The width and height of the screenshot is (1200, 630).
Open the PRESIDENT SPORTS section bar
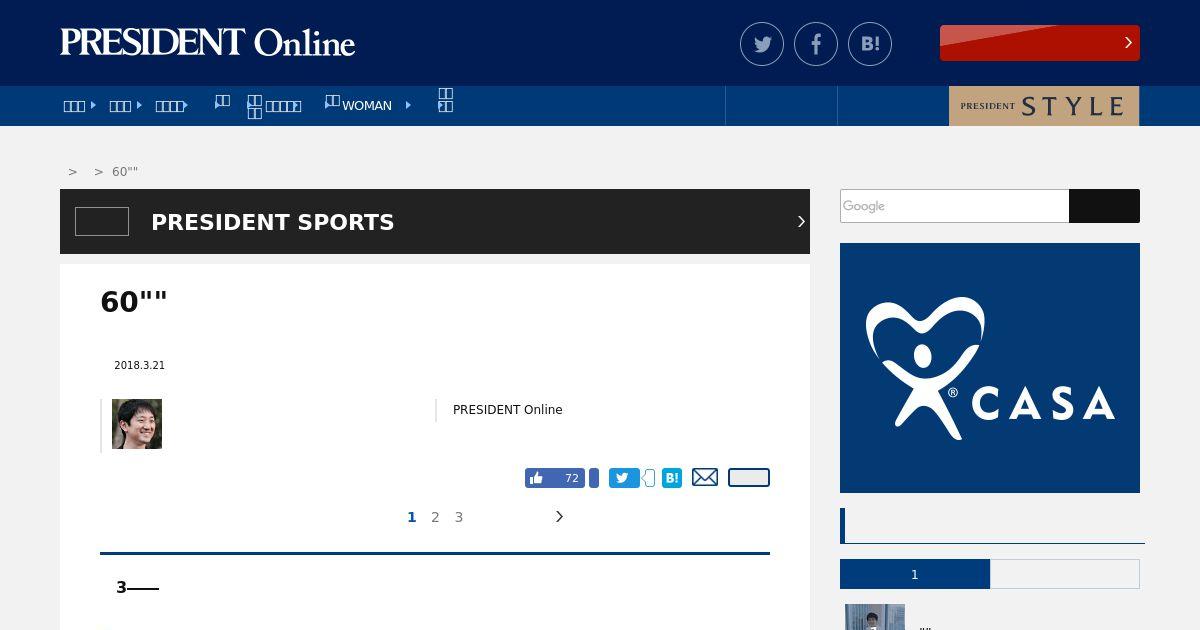point(435,221)
